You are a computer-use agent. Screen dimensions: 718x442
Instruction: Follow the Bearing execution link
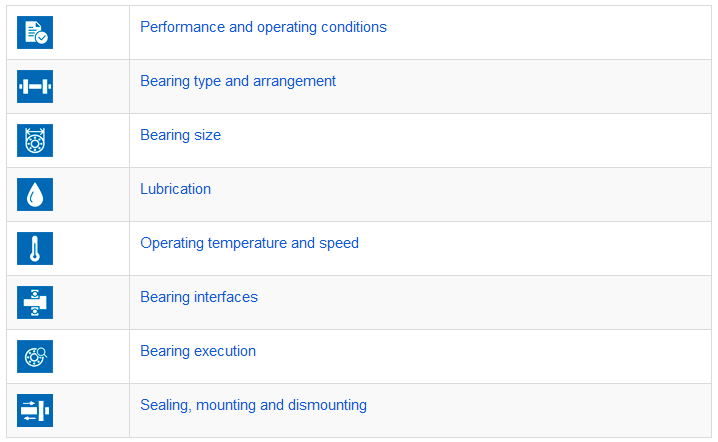pyautogui.click(x=198, y=351)
